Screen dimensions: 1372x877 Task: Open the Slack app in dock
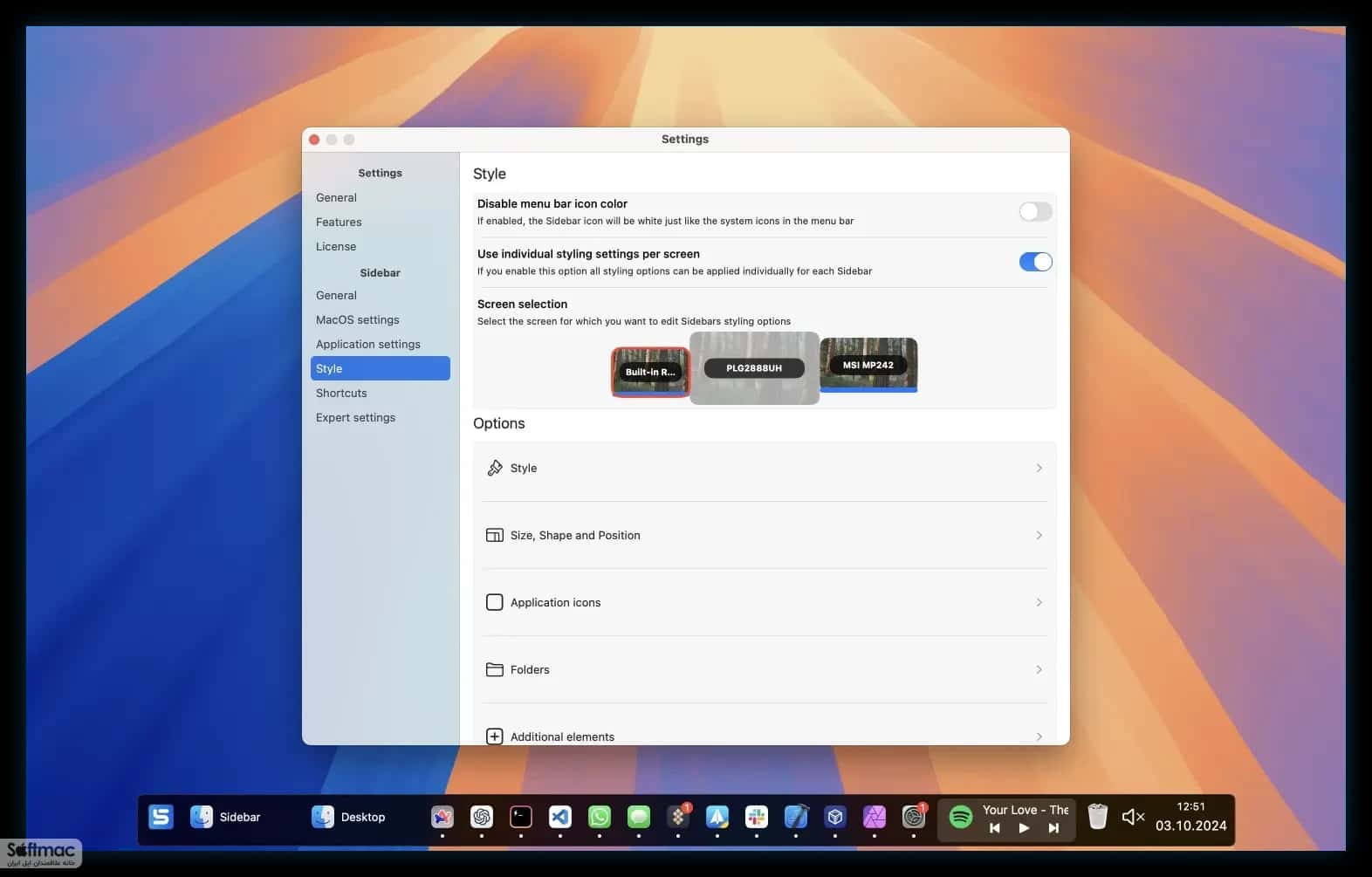[757, 817]
